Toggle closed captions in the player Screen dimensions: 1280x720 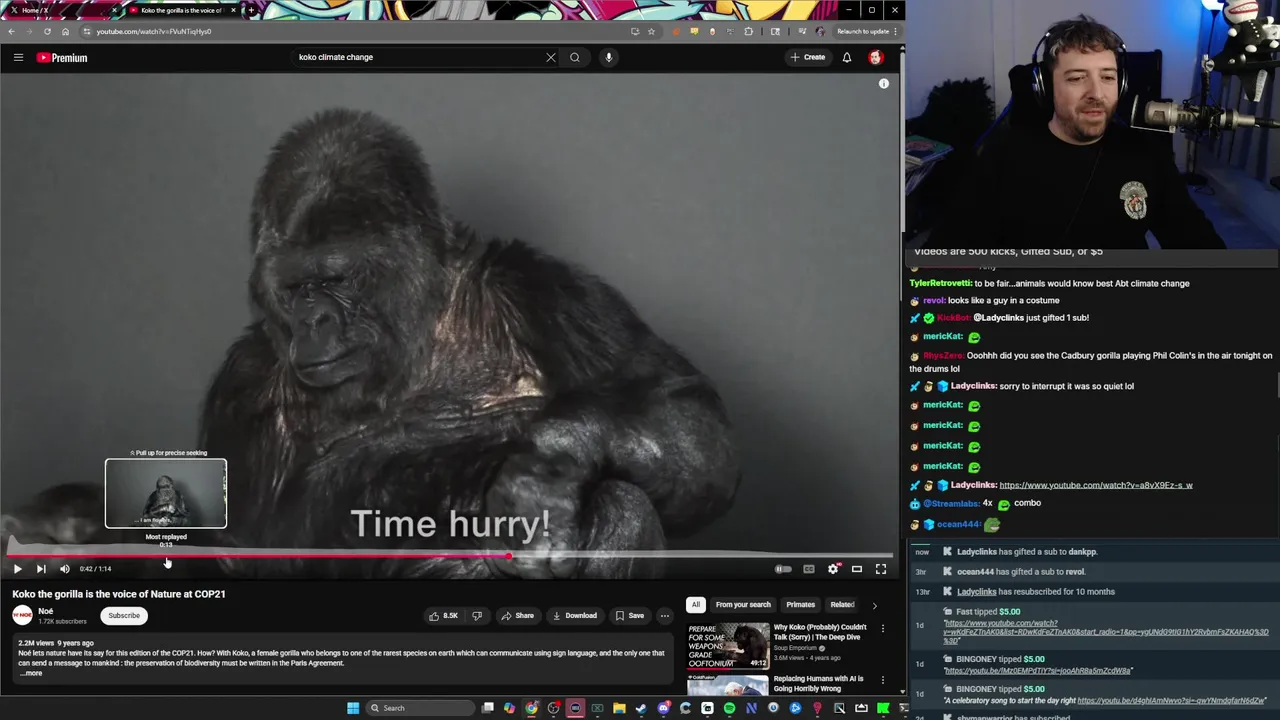coord(809,569)
